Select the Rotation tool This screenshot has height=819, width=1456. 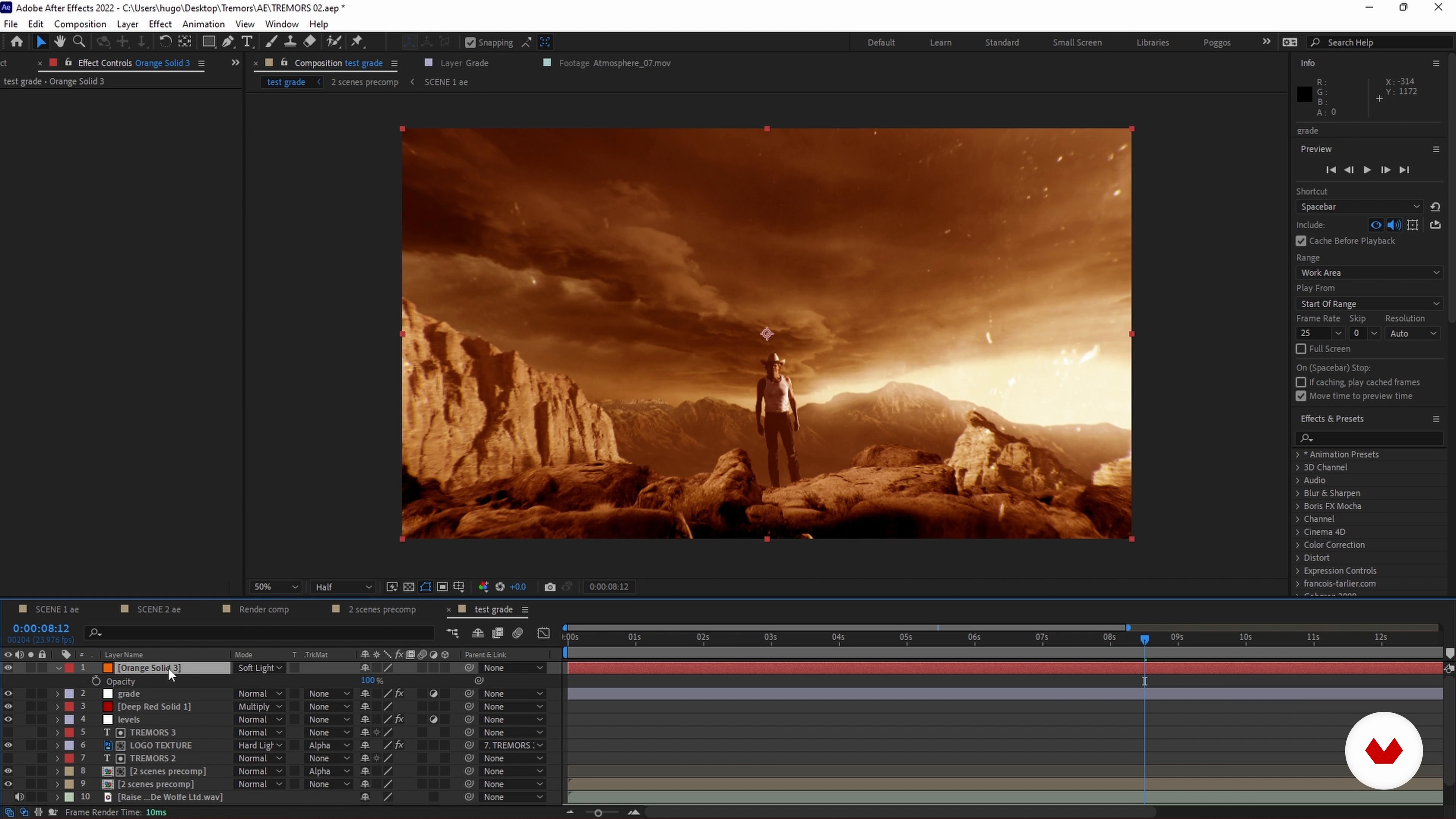tap(165, 42)
